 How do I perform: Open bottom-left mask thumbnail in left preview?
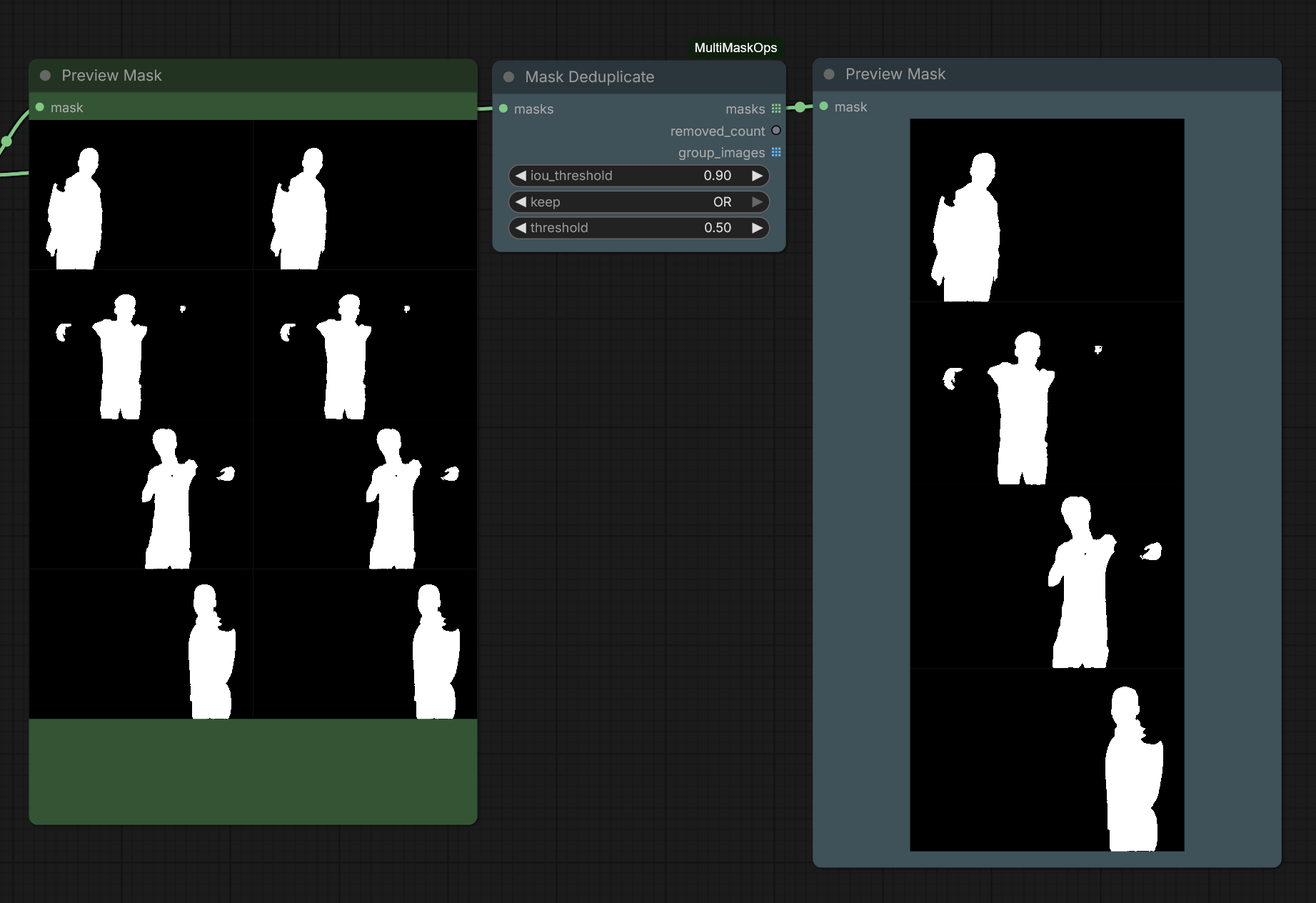141,644
